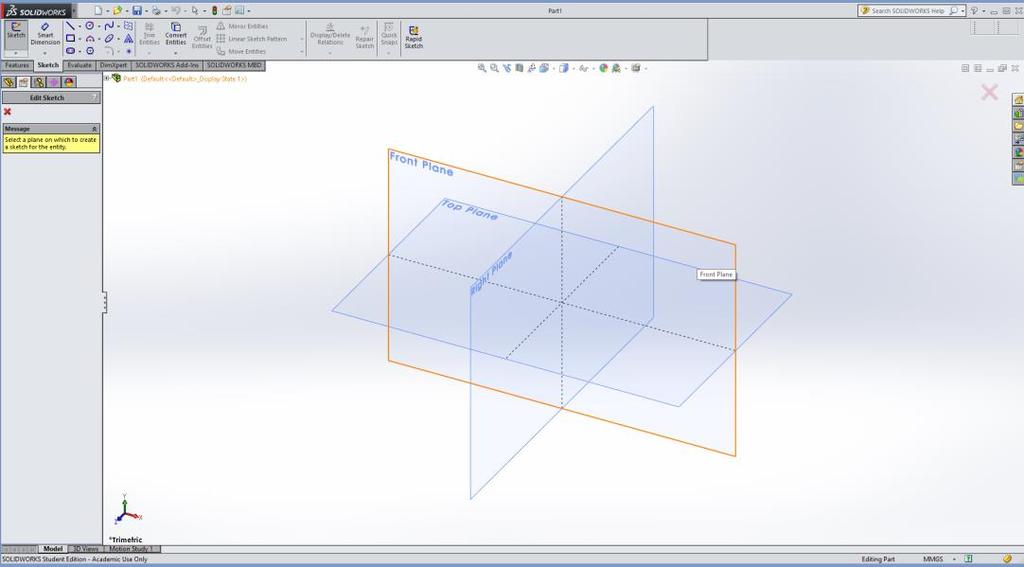Open the SOLIDWORKS MBD tab
Image resolution: width=1024 pixels, height=567 pixels.
pyautogui.click(x=234, y=65)
